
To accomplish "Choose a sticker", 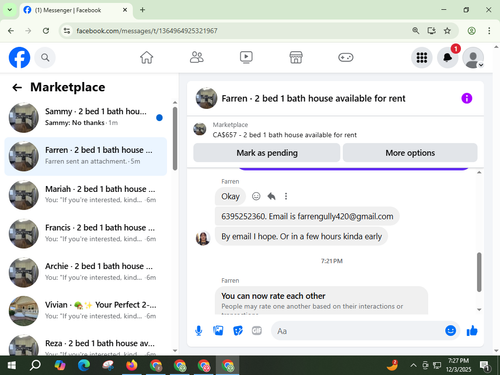I will point(238,331).
